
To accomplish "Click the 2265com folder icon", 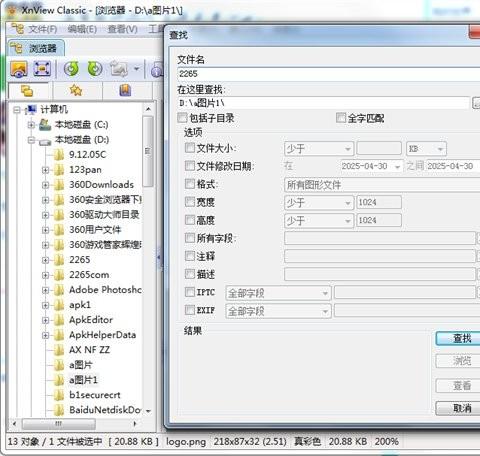I will [59, 275].
